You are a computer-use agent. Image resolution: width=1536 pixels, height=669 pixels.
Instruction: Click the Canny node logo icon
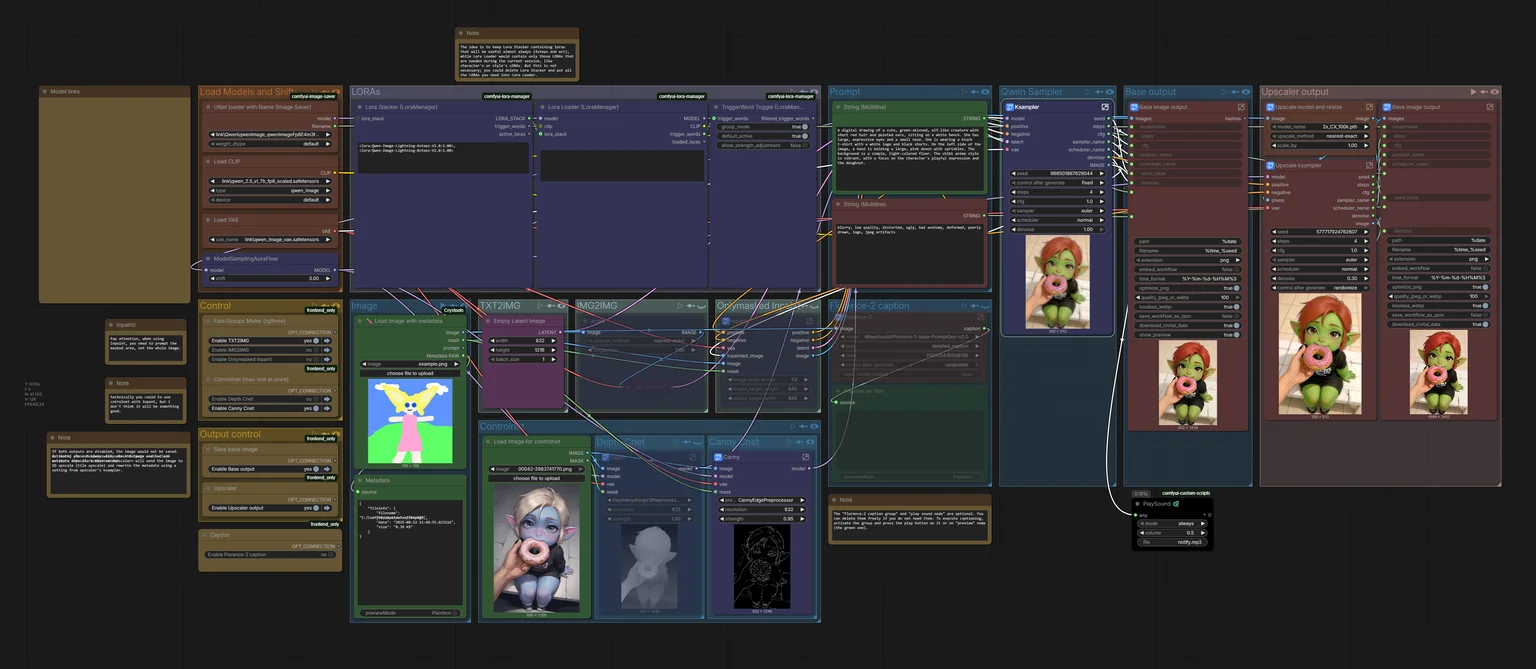point(718,457)
